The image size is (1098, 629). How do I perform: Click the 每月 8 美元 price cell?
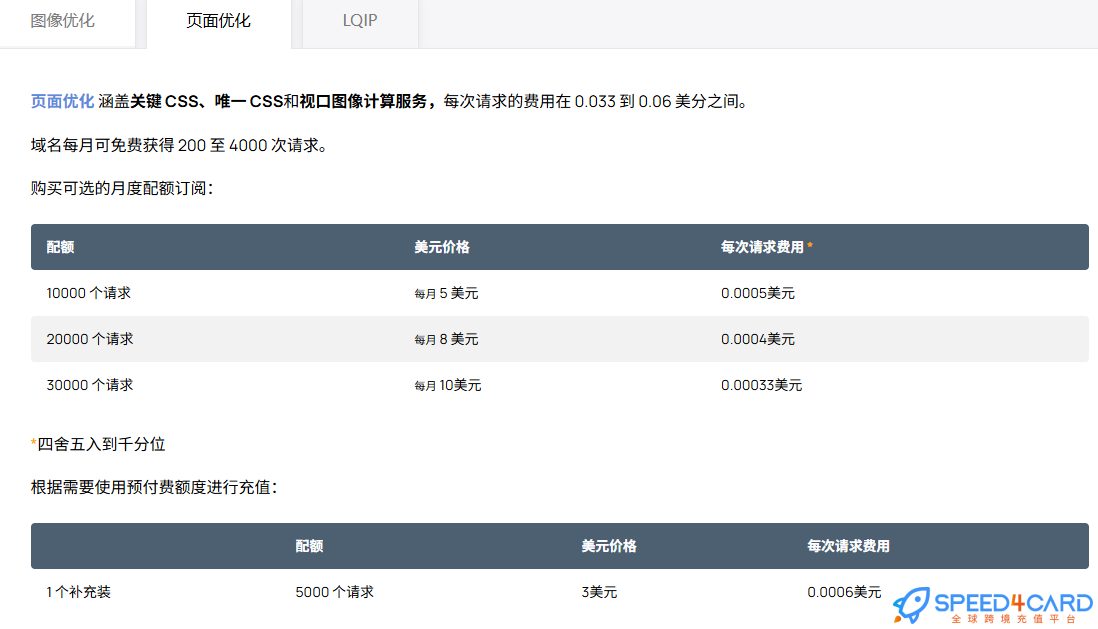click(x=446, y=340)
